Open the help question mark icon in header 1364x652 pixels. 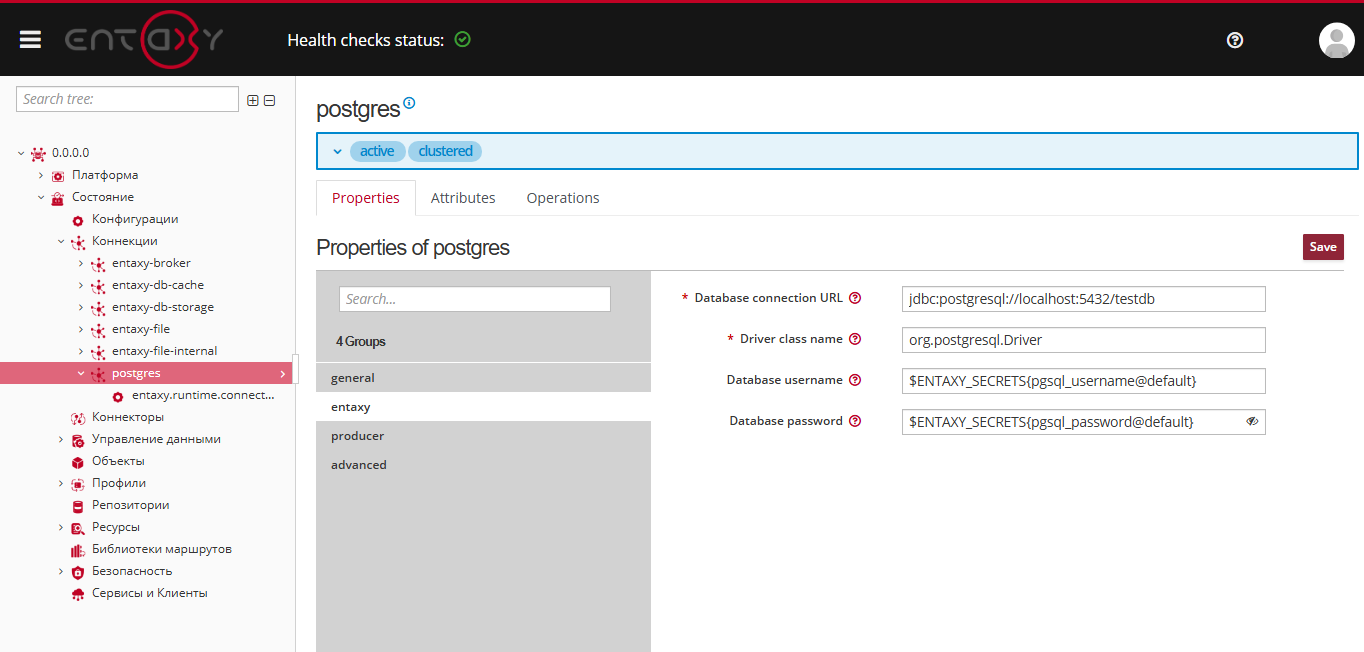point(1235,40)
